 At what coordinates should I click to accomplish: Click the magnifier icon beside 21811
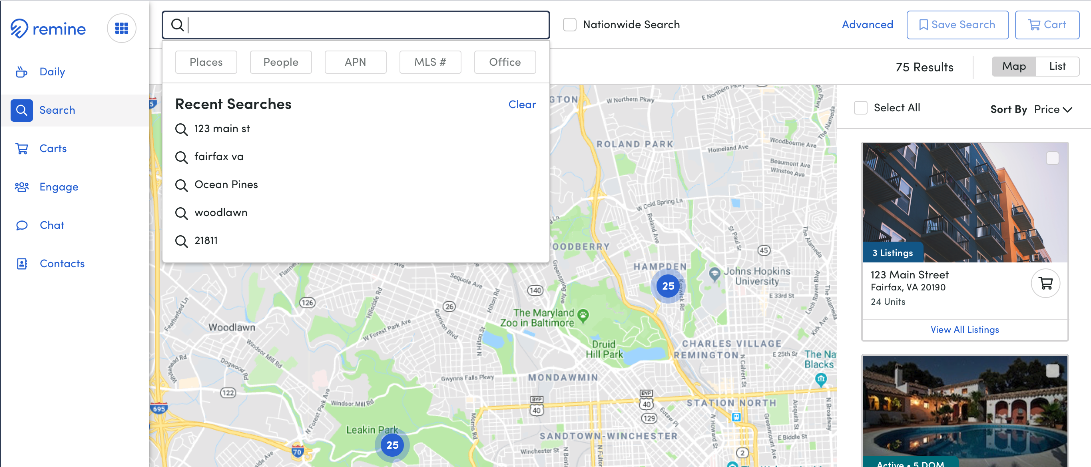(182, 241)
